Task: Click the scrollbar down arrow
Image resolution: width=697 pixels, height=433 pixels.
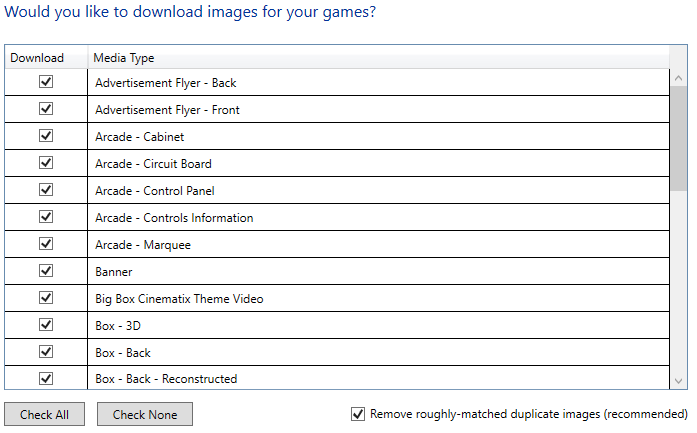Action: 678,381
